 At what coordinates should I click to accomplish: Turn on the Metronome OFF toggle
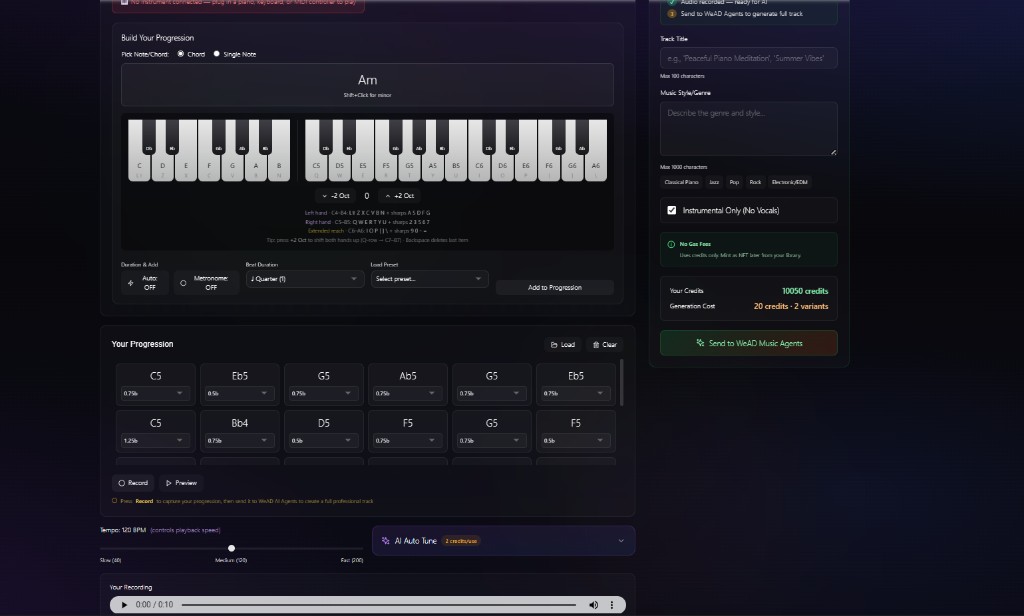[x=206, y=283]
